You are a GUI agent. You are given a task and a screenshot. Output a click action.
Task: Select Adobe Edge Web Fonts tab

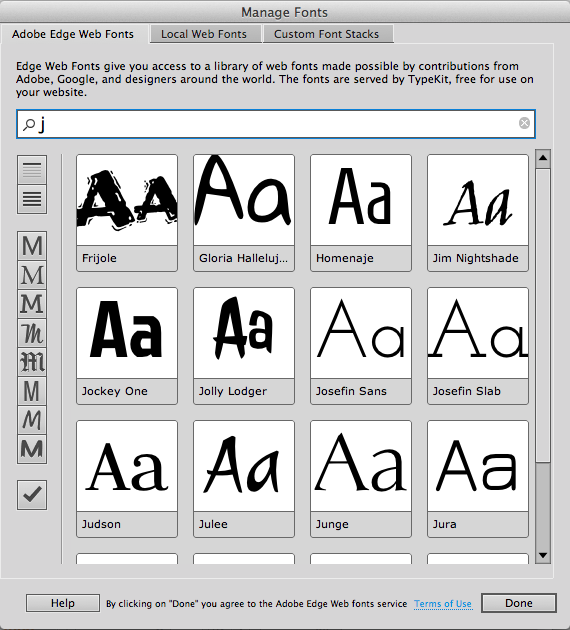(x=73, y=34)
